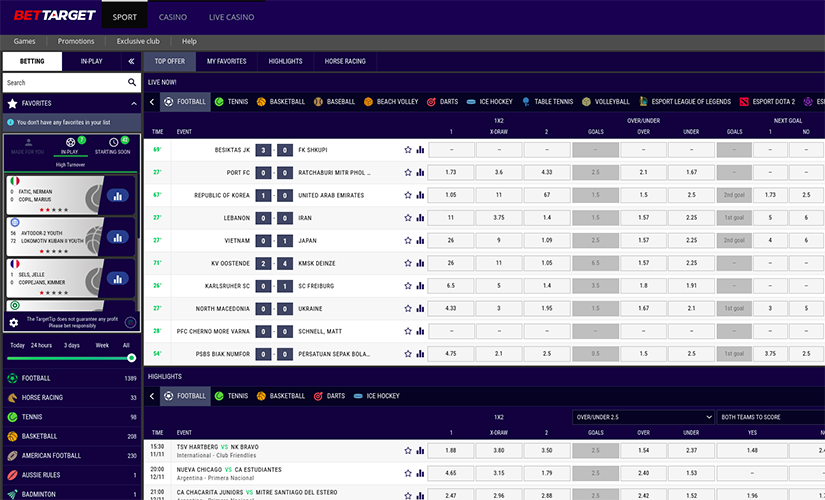Open stats chart for Port FC match
Image resolution: width=825 pixels, height=500 pixels.
pos(420,173)
